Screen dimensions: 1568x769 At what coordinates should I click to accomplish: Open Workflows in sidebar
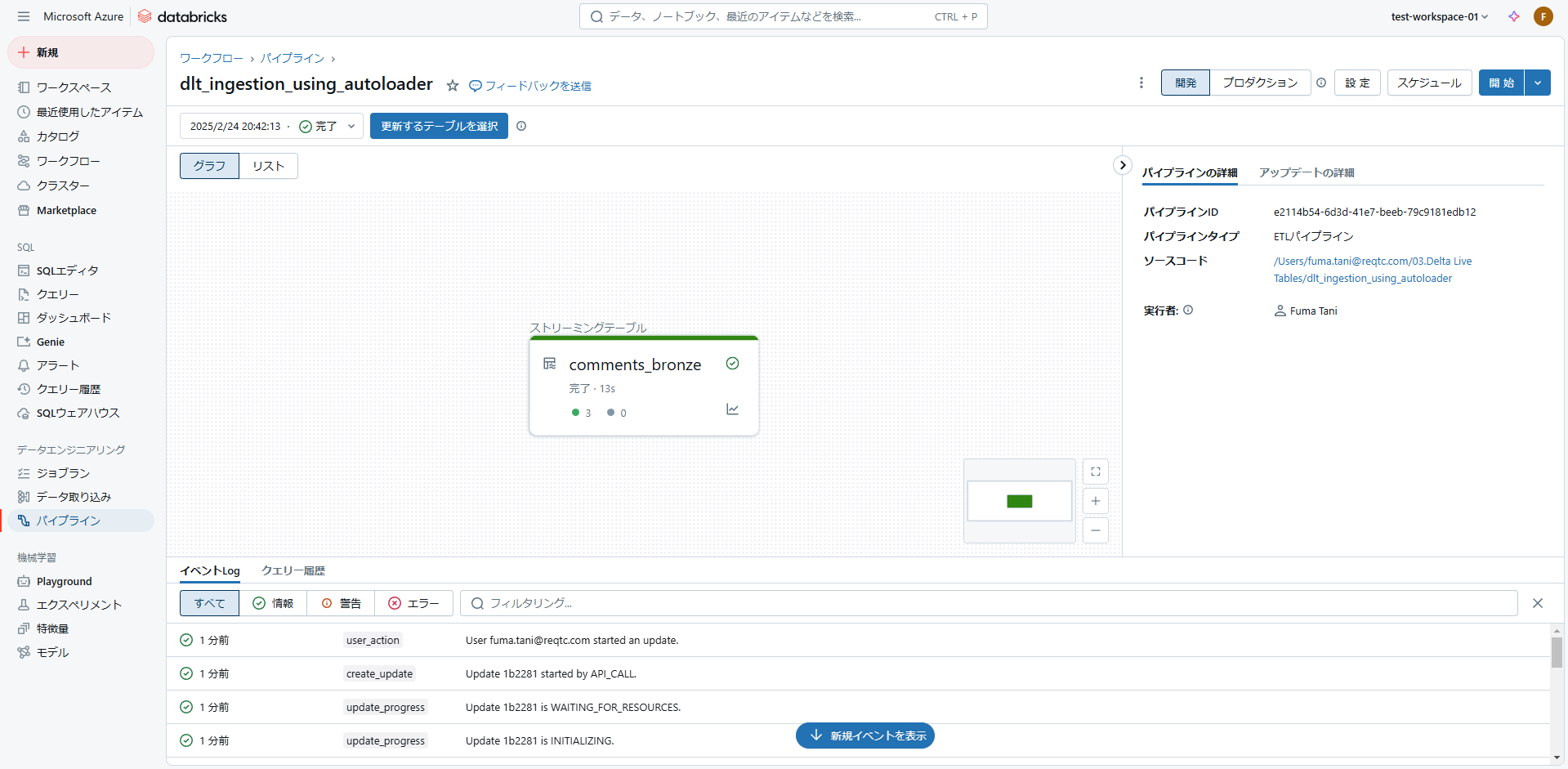80,161
